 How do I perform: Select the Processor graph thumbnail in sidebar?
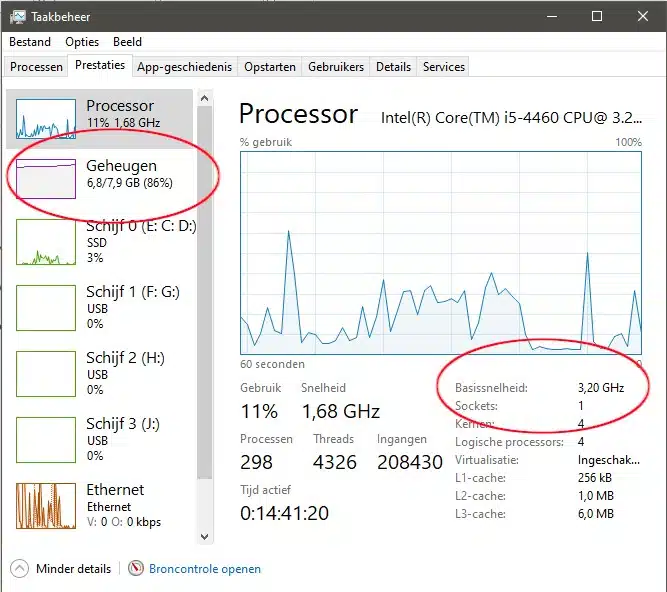(46, 118)
